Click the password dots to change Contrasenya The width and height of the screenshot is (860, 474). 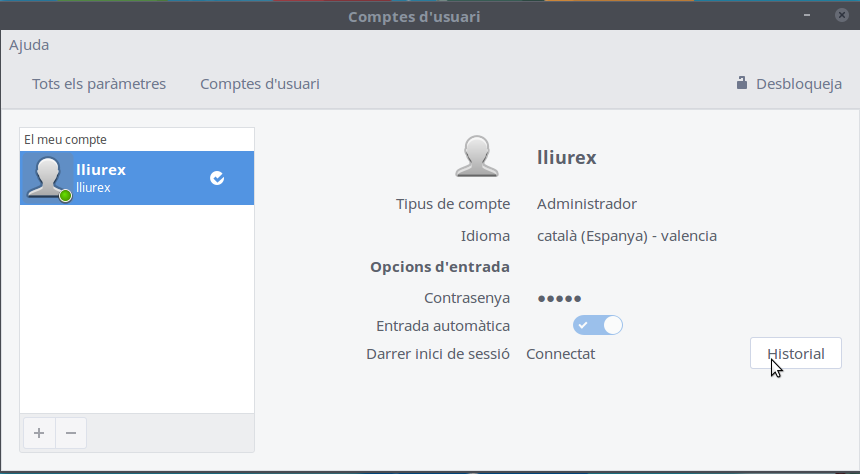(559, 298)
